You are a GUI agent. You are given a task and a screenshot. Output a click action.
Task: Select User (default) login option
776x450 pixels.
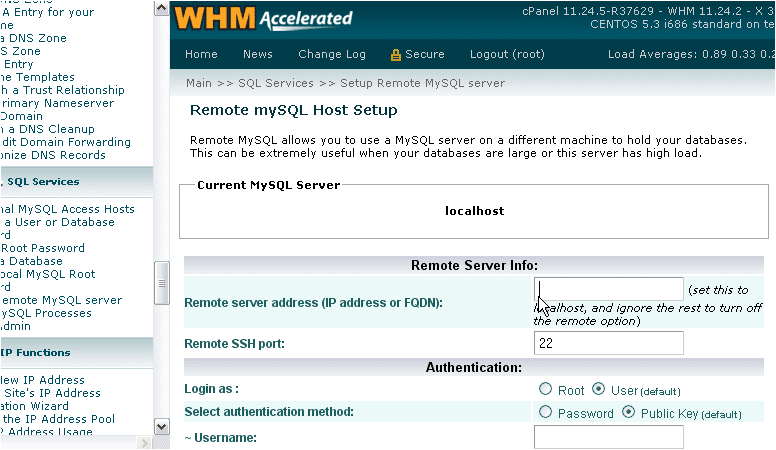599,389
